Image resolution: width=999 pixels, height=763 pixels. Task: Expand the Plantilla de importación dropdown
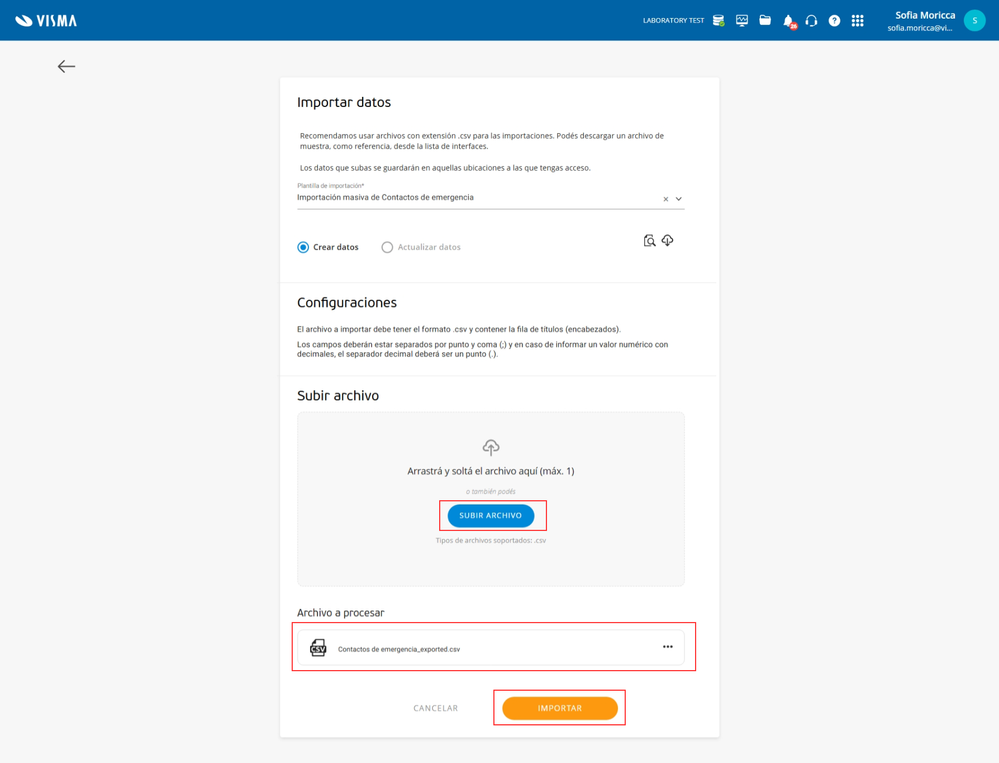click(679, 199)
